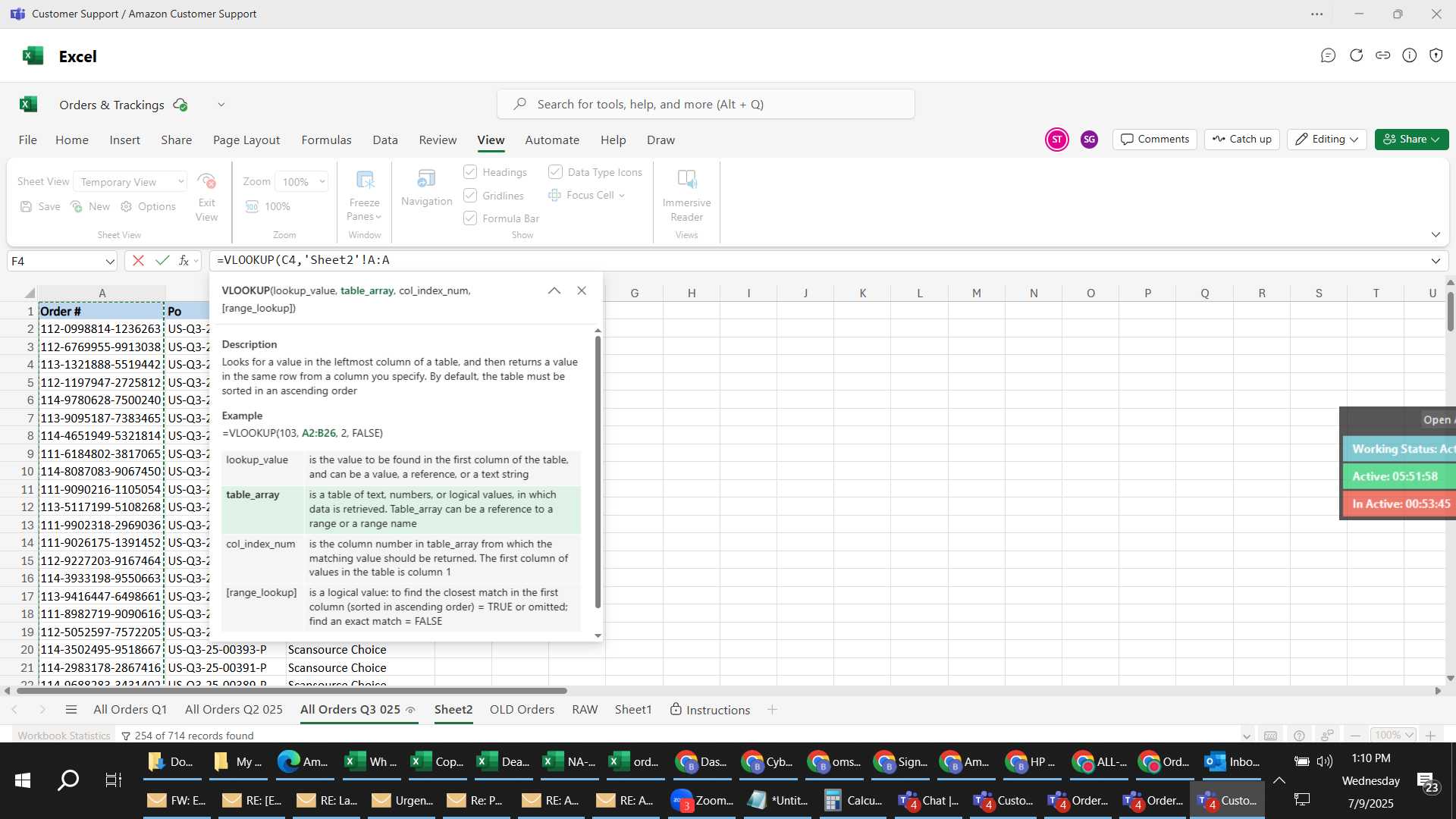Close the VLOOKUP help popup
Screen dimensions: 1456x819
click(582, 290)
